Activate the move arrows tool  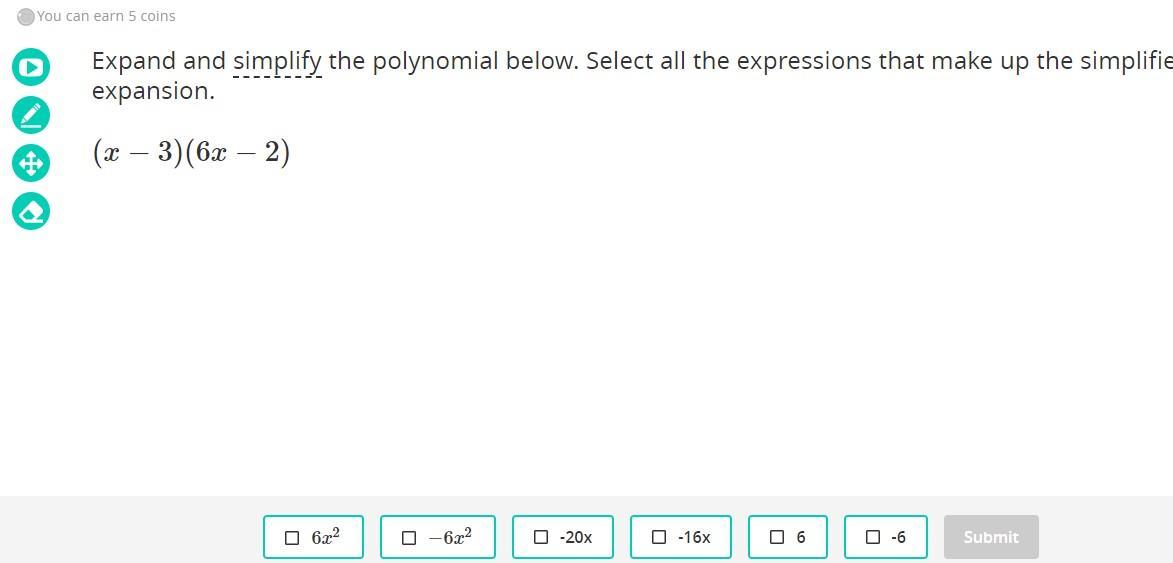point(31,163)
